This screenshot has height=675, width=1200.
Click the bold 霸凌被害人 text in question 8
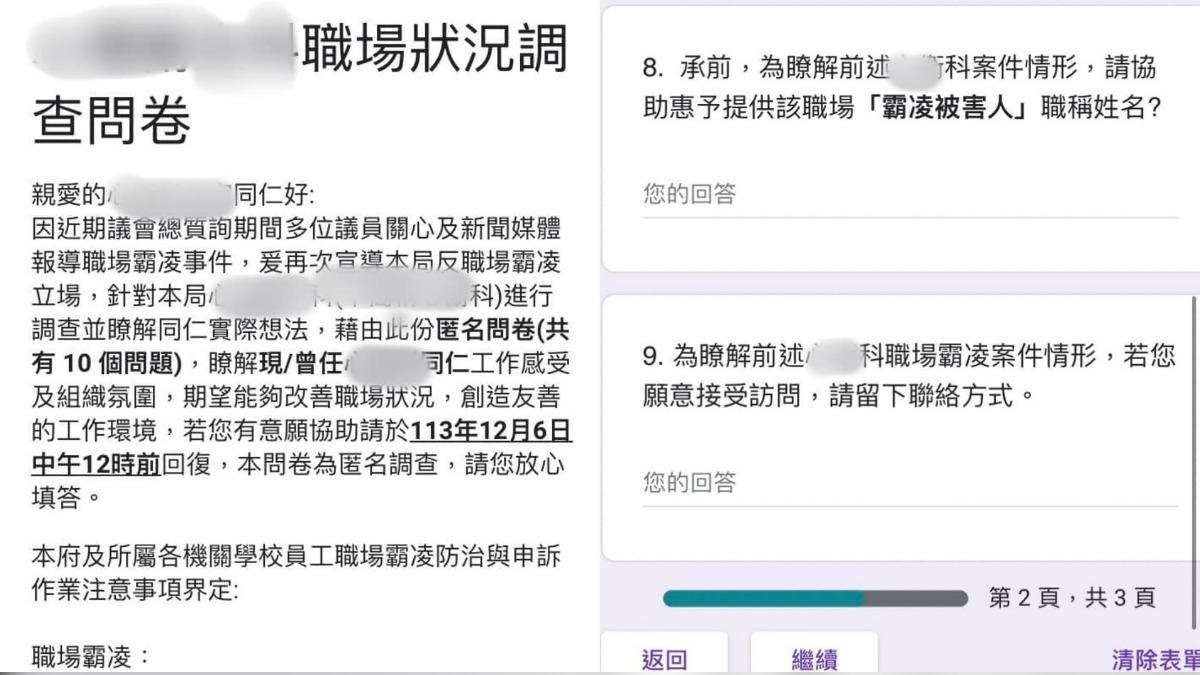pos(947,109)
